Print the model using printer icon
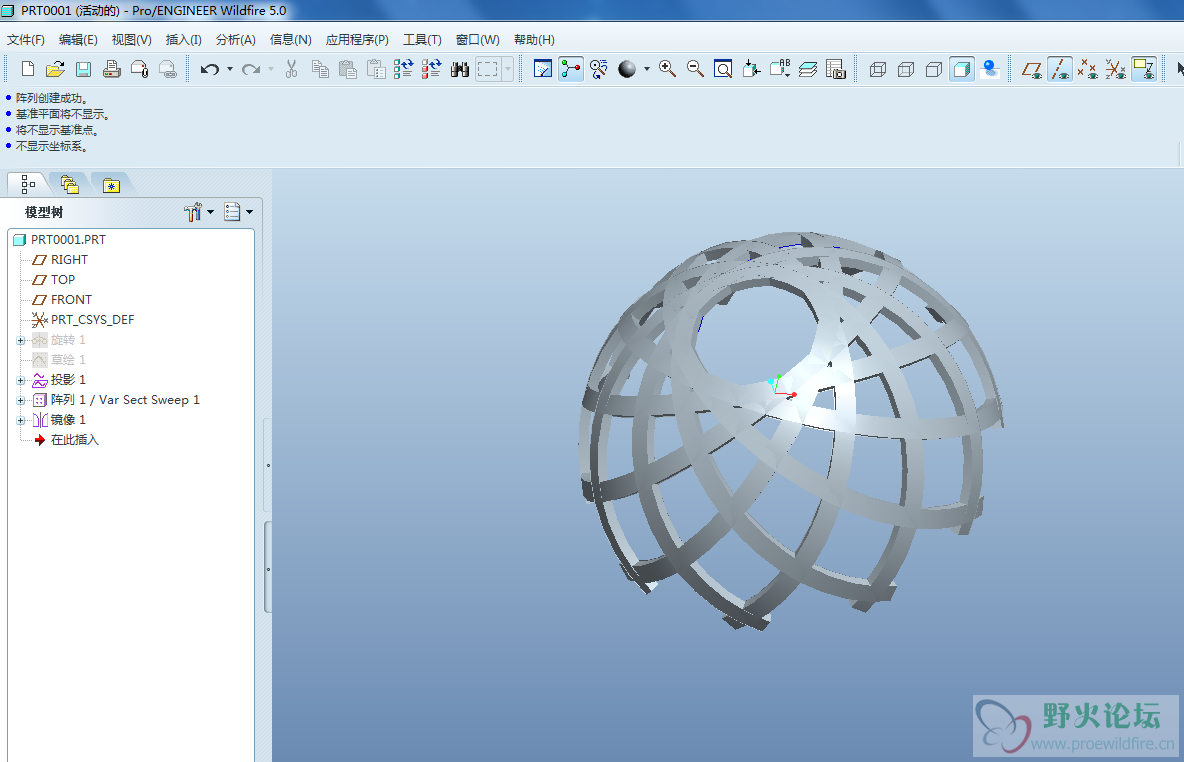The image size is (1184, 762). 112,69
